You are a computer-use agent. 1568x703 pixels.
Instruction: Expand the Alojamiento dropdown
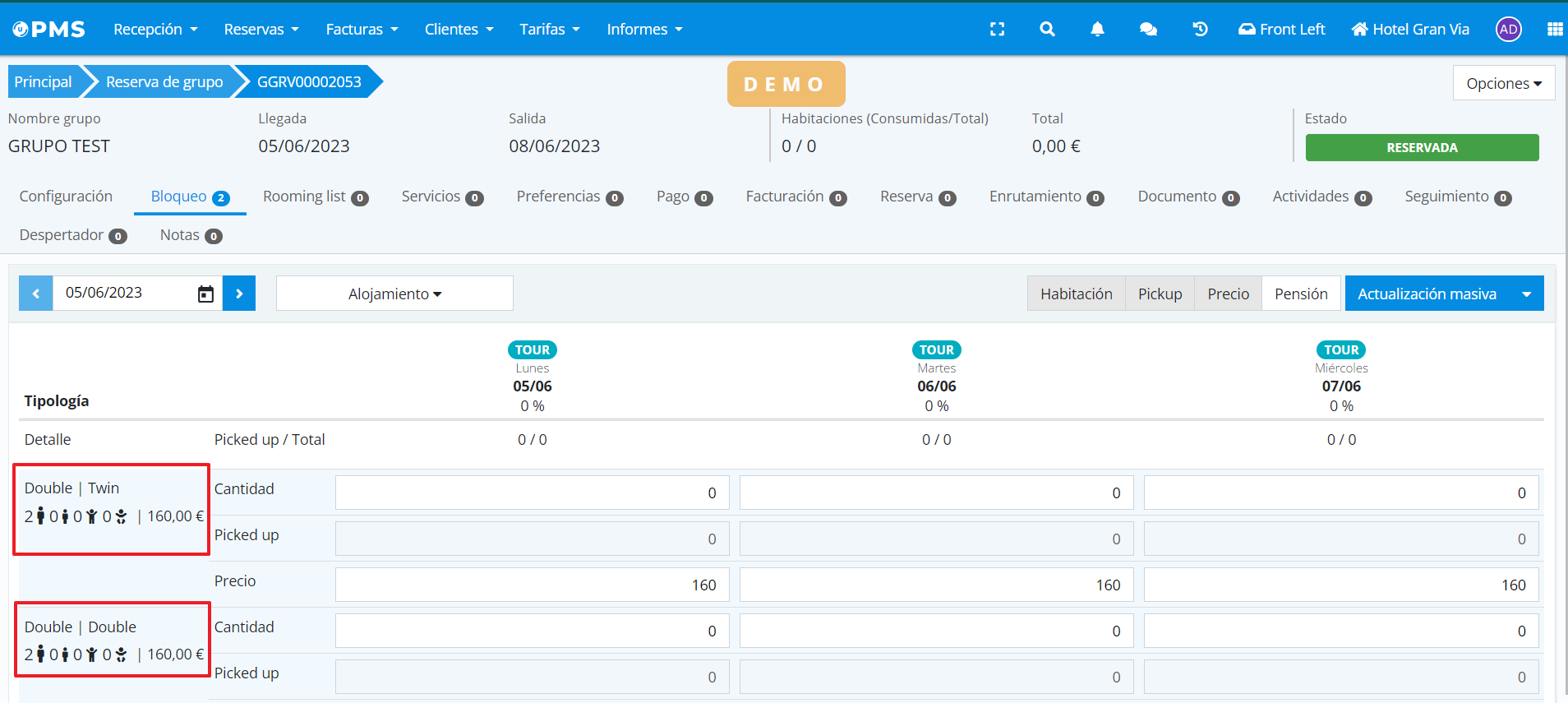click(394, 294)
